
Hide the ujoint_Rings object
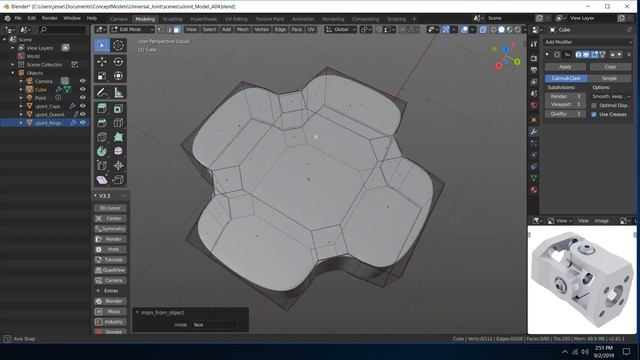click(82, 122)
